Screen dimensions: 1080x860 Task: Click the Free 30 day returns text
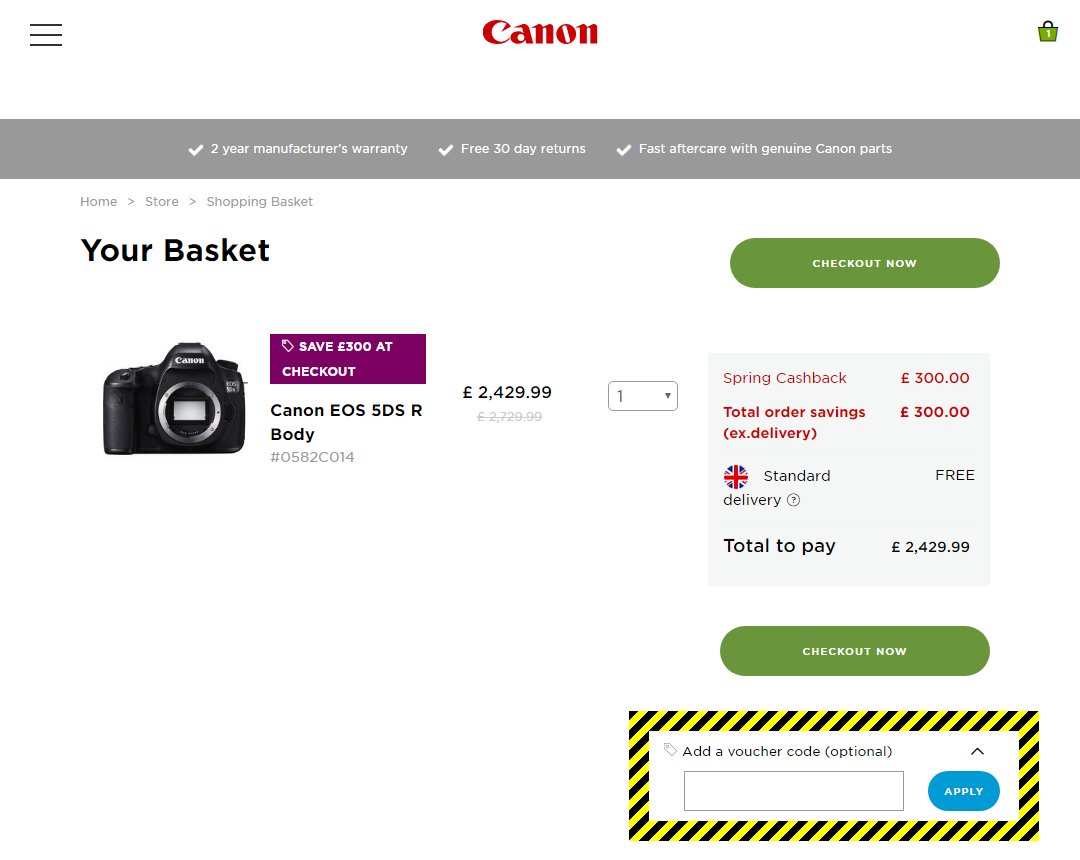pos(523,149)
